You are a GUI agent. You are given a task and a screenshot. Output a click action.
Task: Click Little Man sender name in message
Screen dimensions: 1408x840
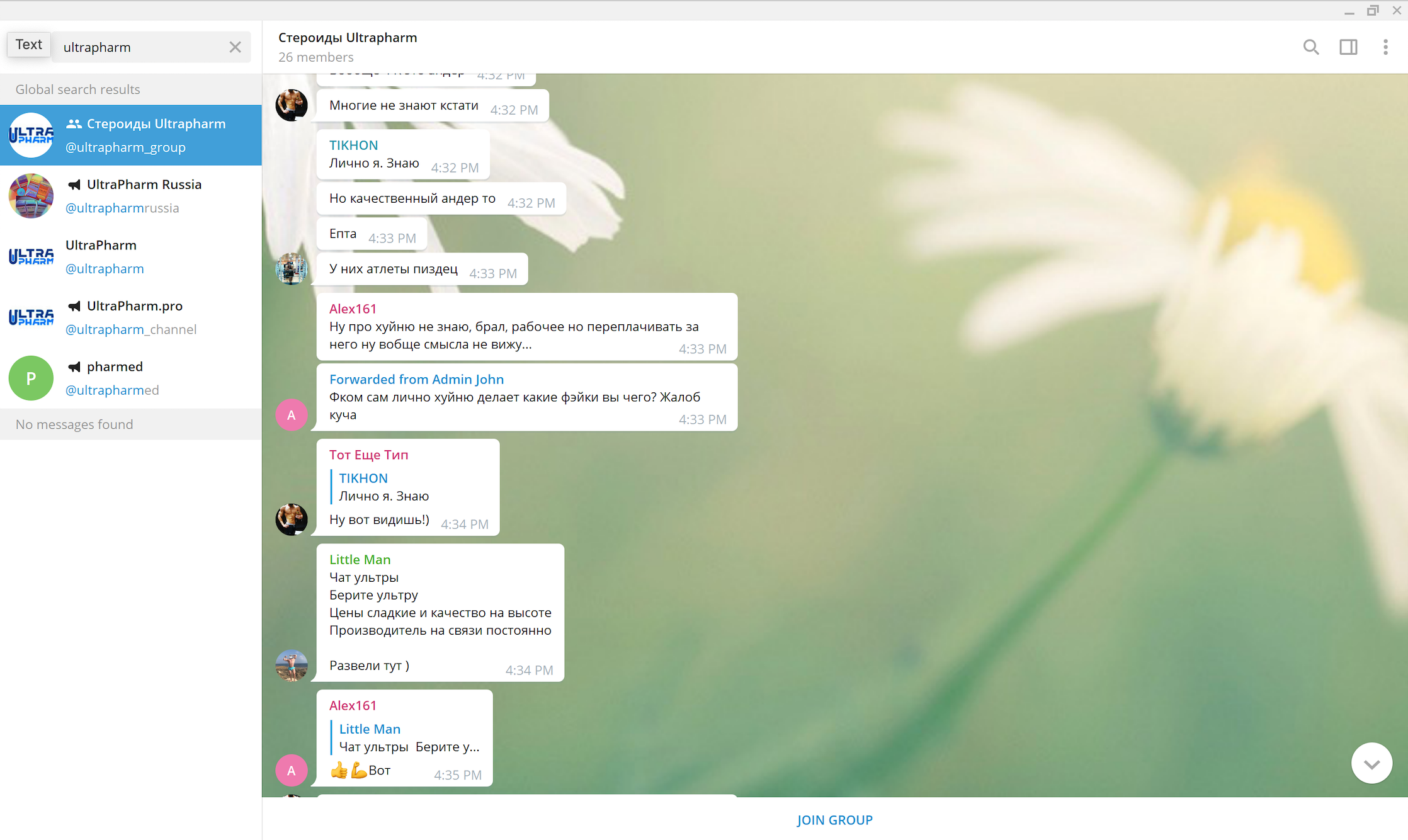[360, 559]
